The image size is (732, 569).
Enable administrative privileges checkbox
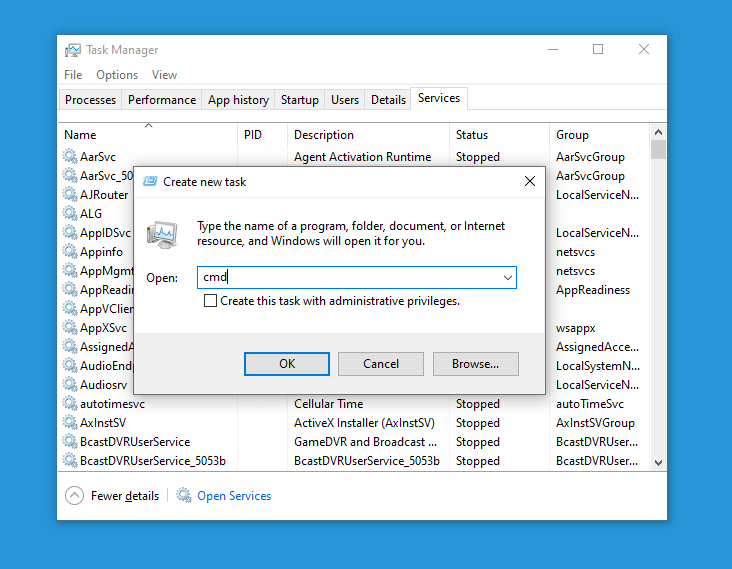click(x=210, y=301)
